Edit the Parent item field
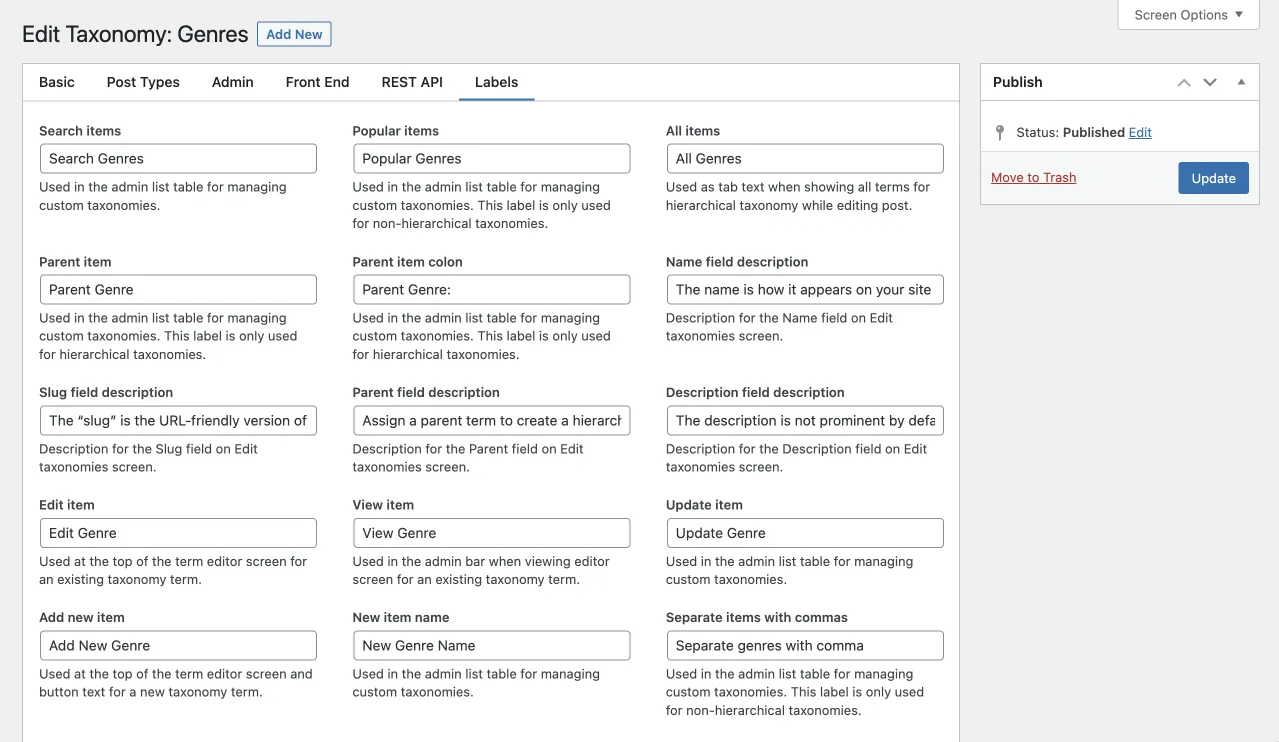 coord(178,290)
